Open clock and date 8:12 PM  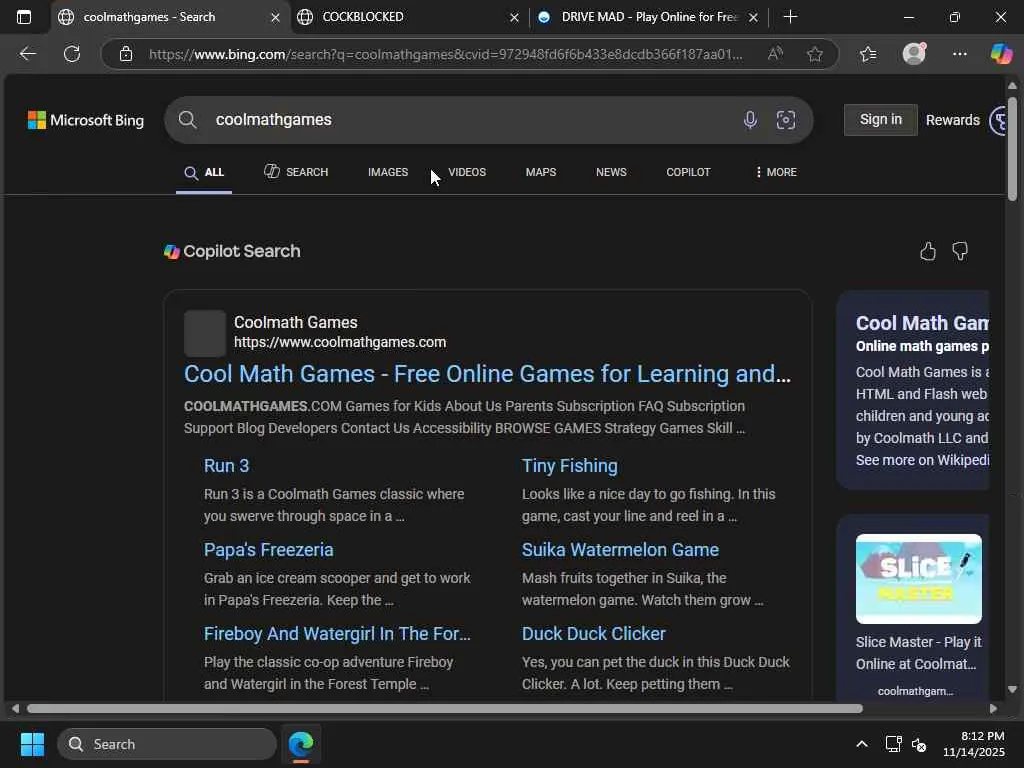pos(974,744)
